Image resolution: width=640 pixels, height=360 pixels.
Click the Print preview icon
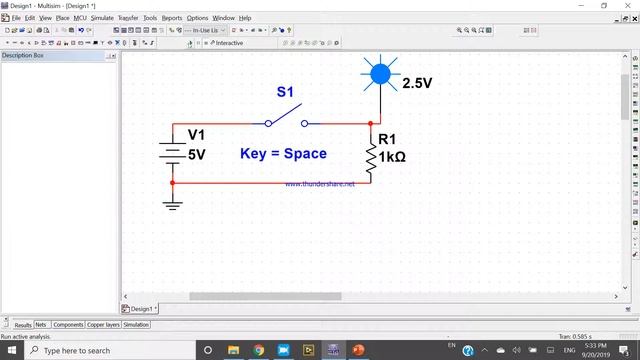47,30
